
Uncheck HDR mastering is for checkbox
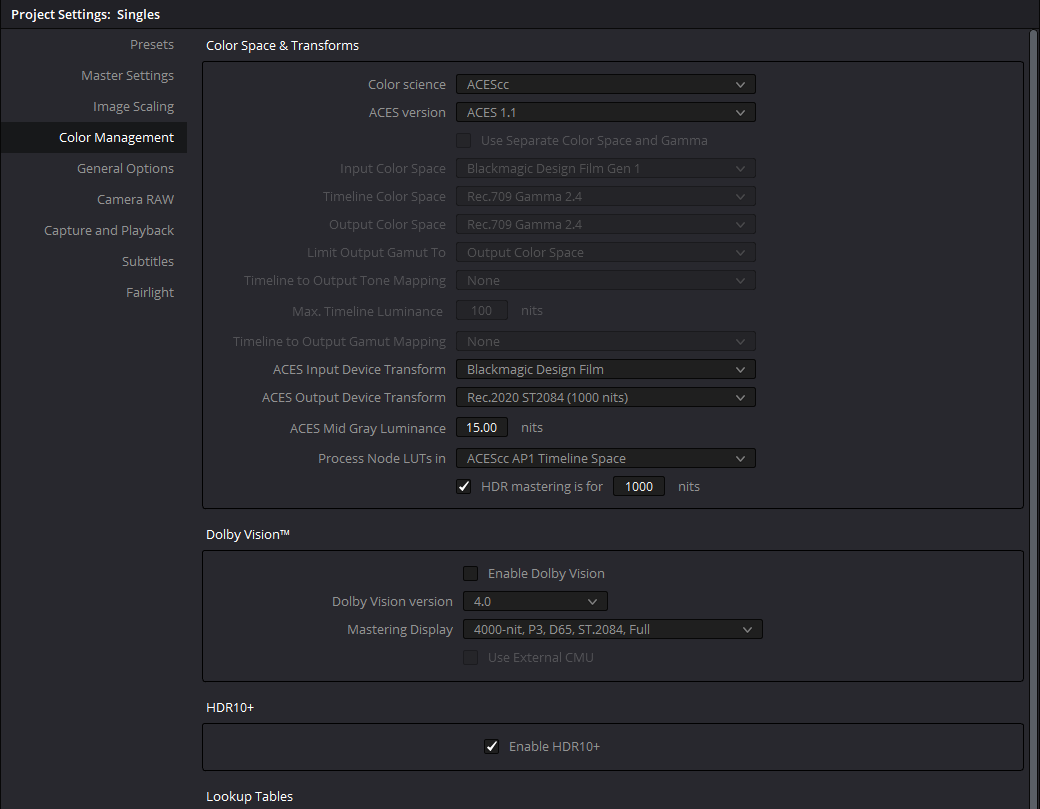(464, 487)
